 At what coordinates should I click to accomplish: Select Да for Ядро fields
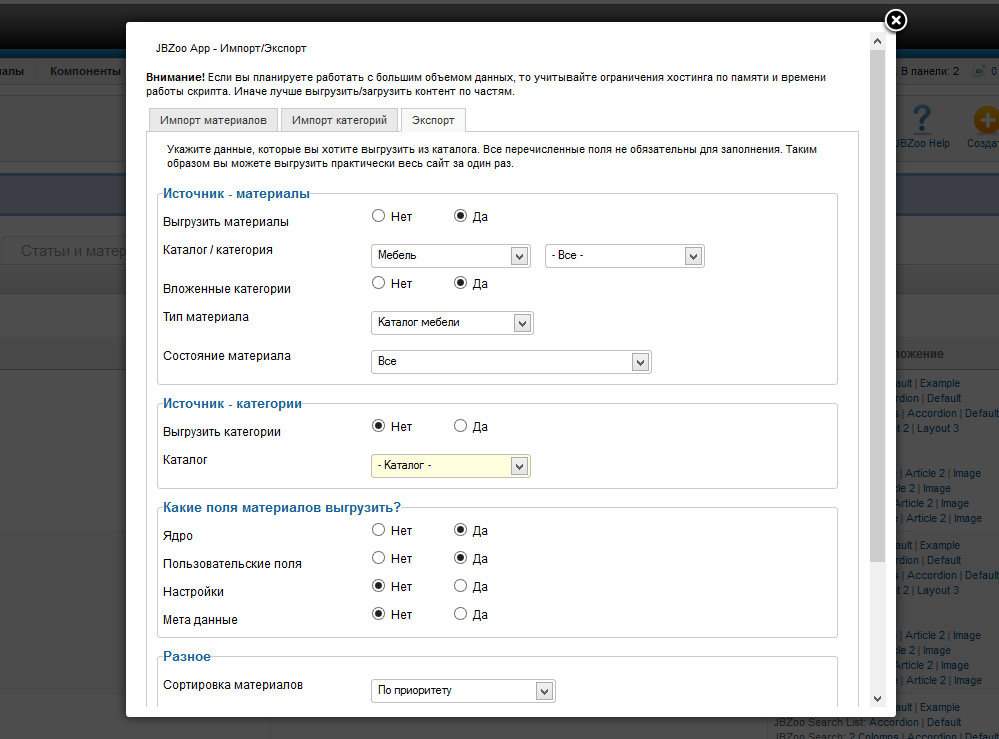(x=460, y=529)
